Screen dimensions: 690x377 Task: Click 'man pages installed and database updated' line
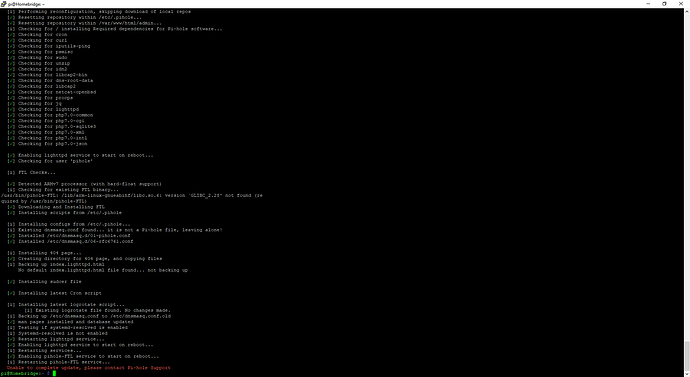click(70, 322)
